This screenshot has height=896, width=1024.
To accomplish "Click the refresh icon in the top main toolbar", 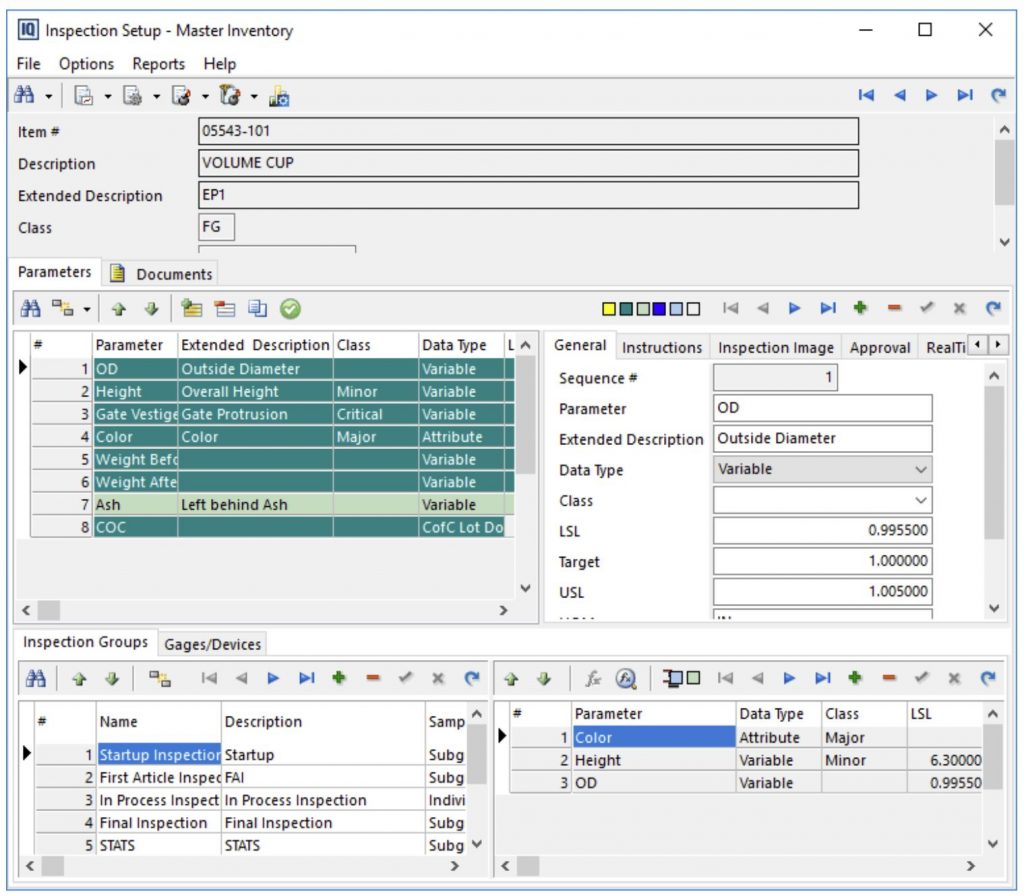I will pyautogui.click(x=997, y=96).
